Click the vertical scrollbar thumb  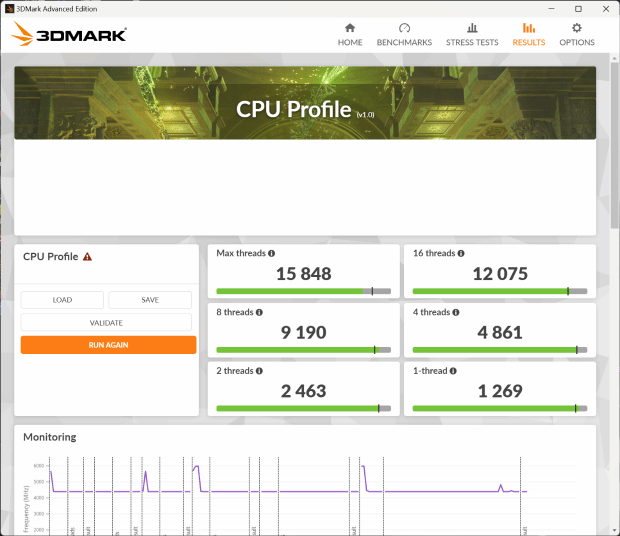pos(614,145)
